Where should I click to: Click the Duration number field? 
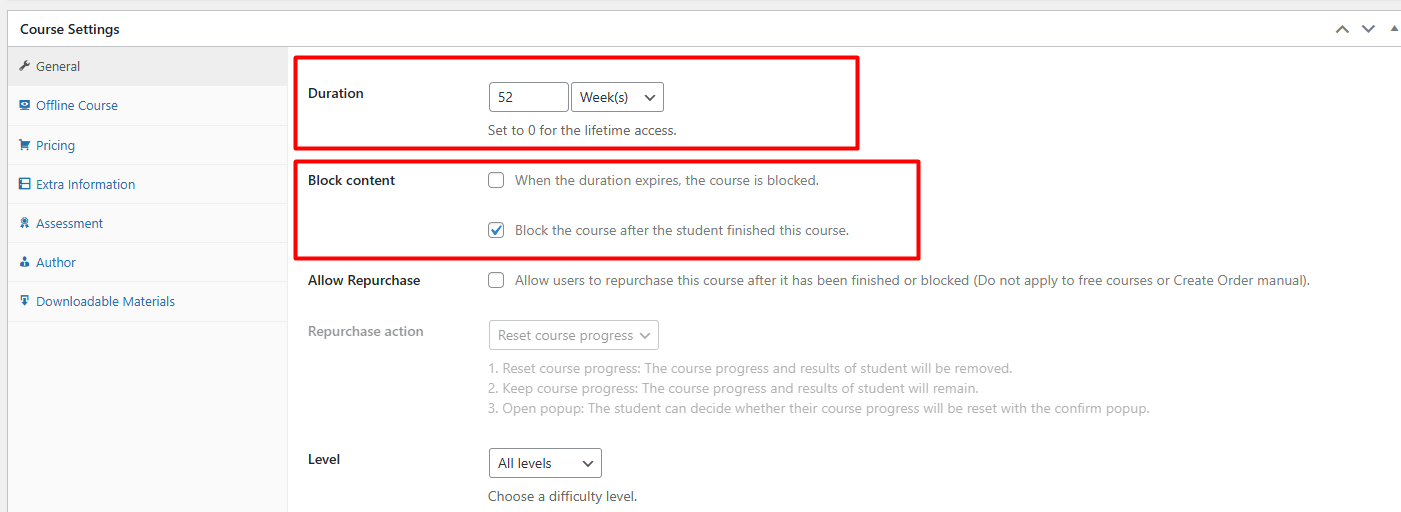pyautogui.click(x=529, y=97)
